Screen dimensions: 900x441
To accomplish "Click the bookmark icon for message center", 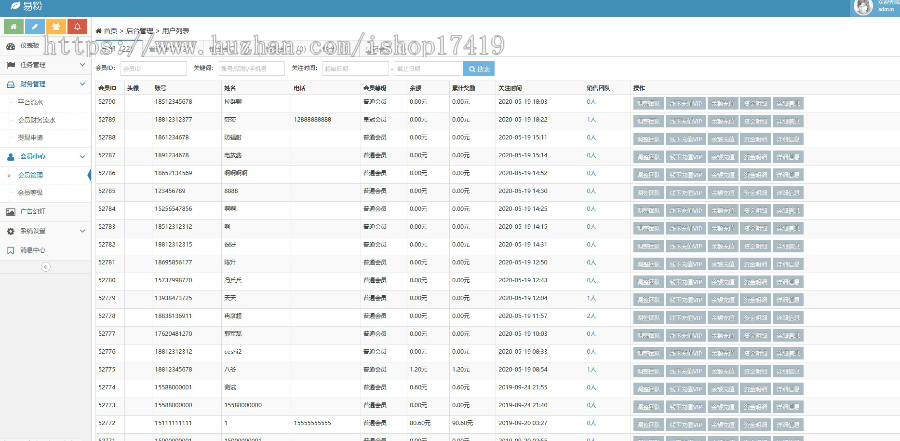I will point(10,250).
